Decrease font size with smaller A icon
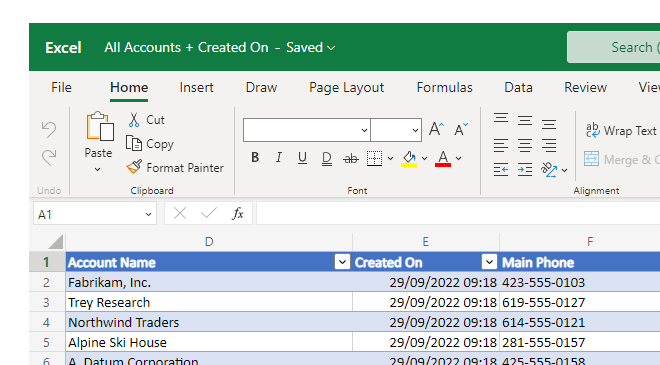The height and width of the screenshot is (365, 660). tap(461, 129)
